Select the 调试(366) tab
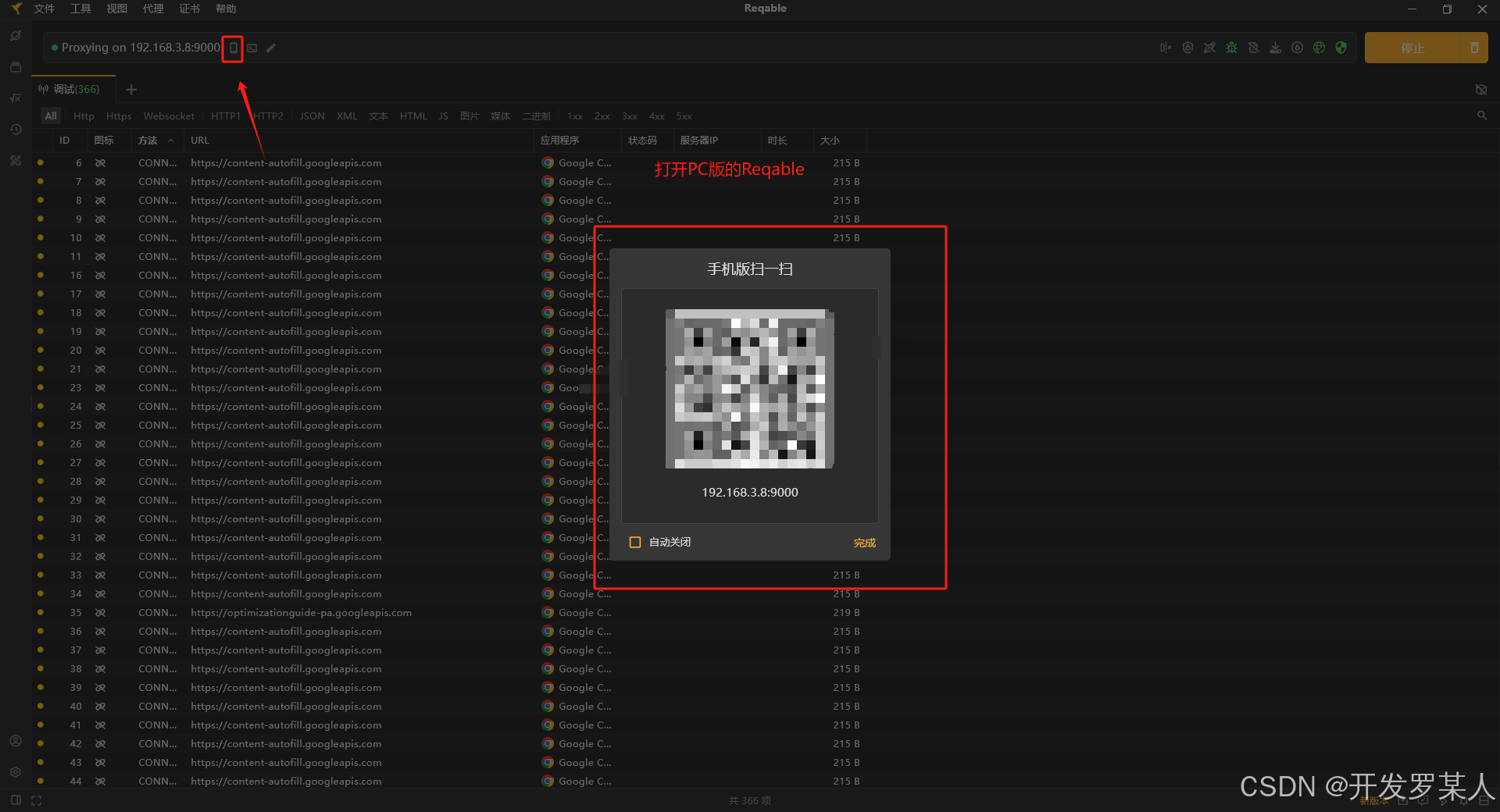1500x812 pixels. click(74, 89)
